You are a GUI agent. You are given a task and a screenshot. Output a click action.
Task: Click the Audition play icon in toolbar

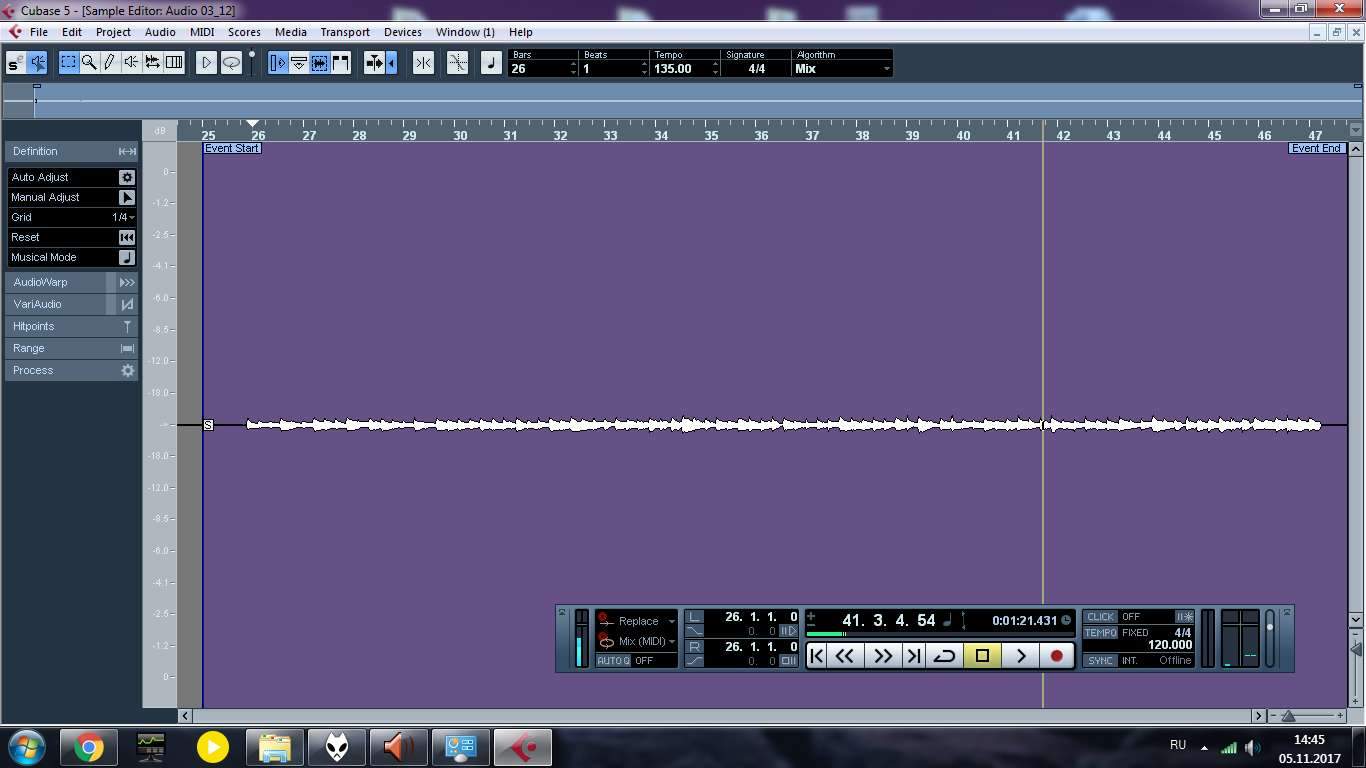206,63
